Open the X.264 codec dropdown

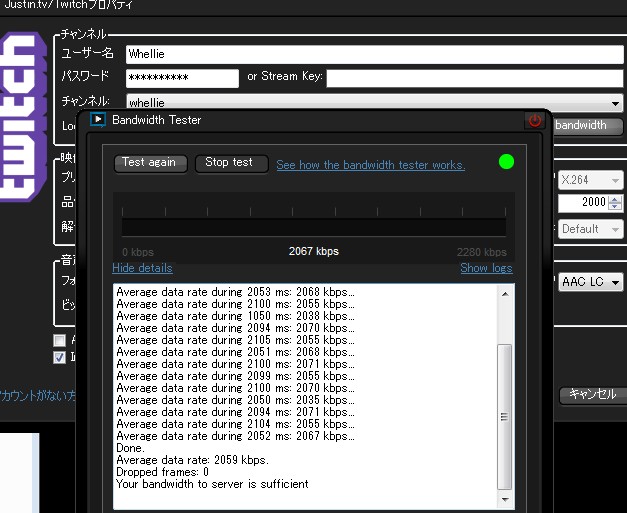coord(591,180)
